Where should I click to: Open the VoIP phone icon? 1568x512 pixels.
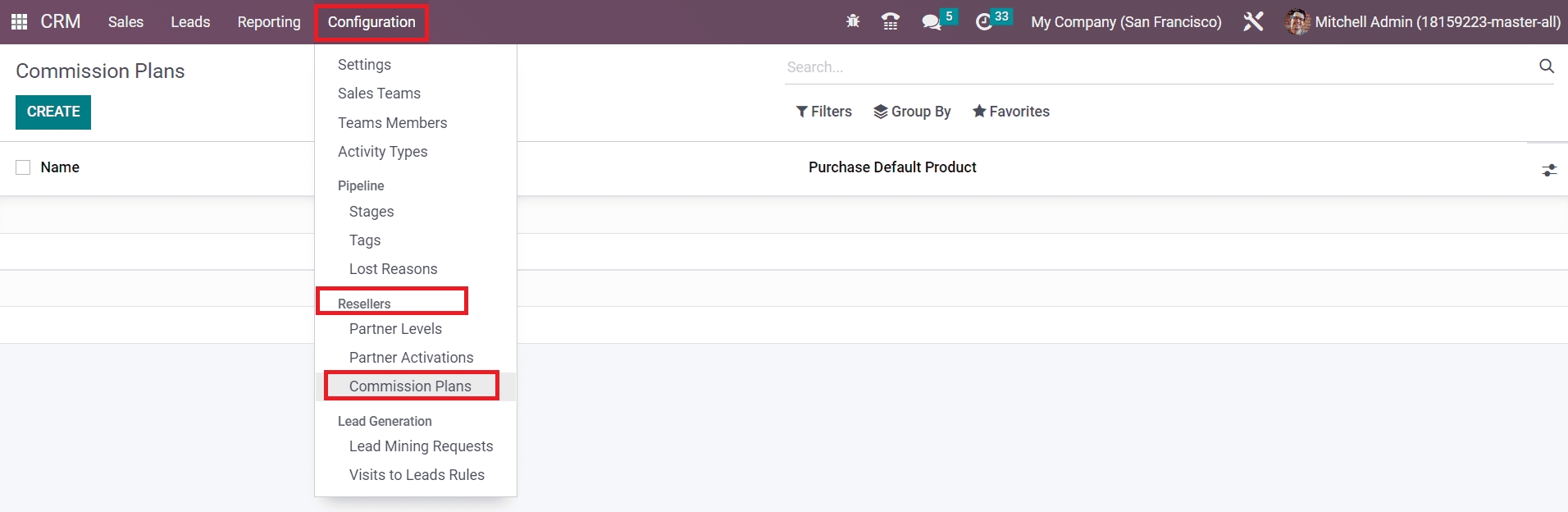[891, 22]
